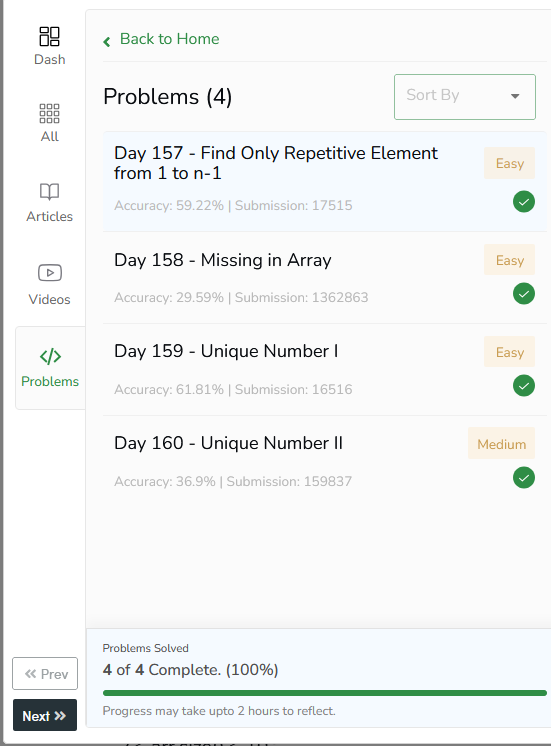
Task: Open Day 160 - Unique Number II problem
Action: pyautogui.click(x=228, y=443)
